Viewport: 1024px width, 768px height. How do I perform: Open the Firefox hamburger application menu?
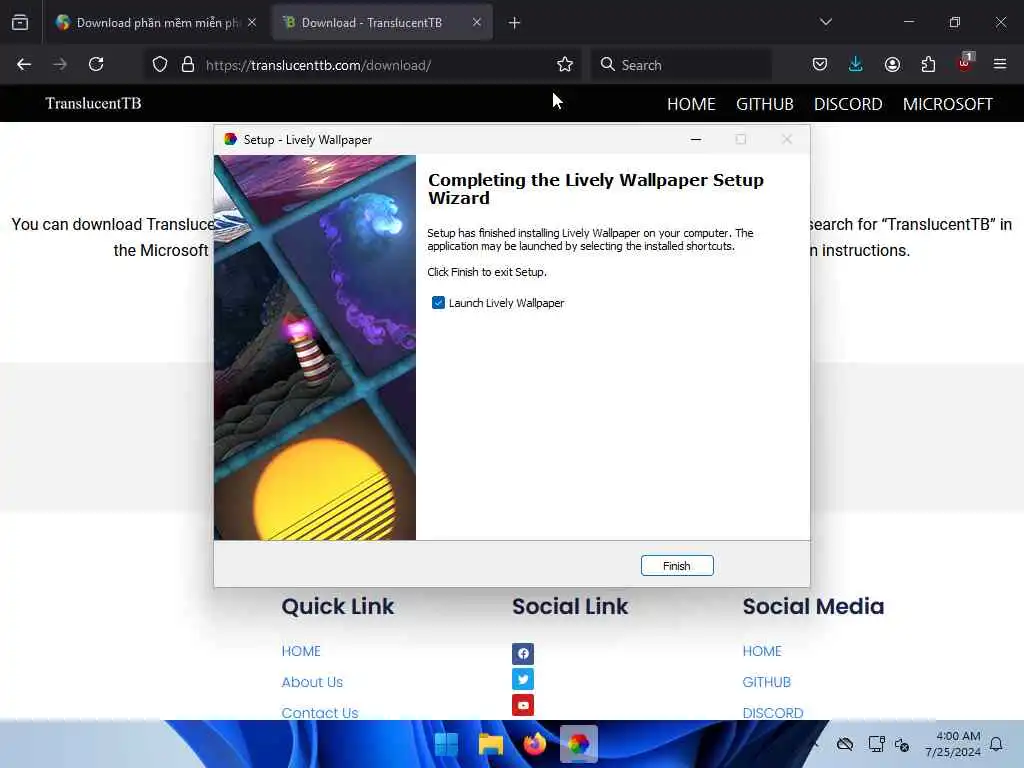pos(1000,65)
